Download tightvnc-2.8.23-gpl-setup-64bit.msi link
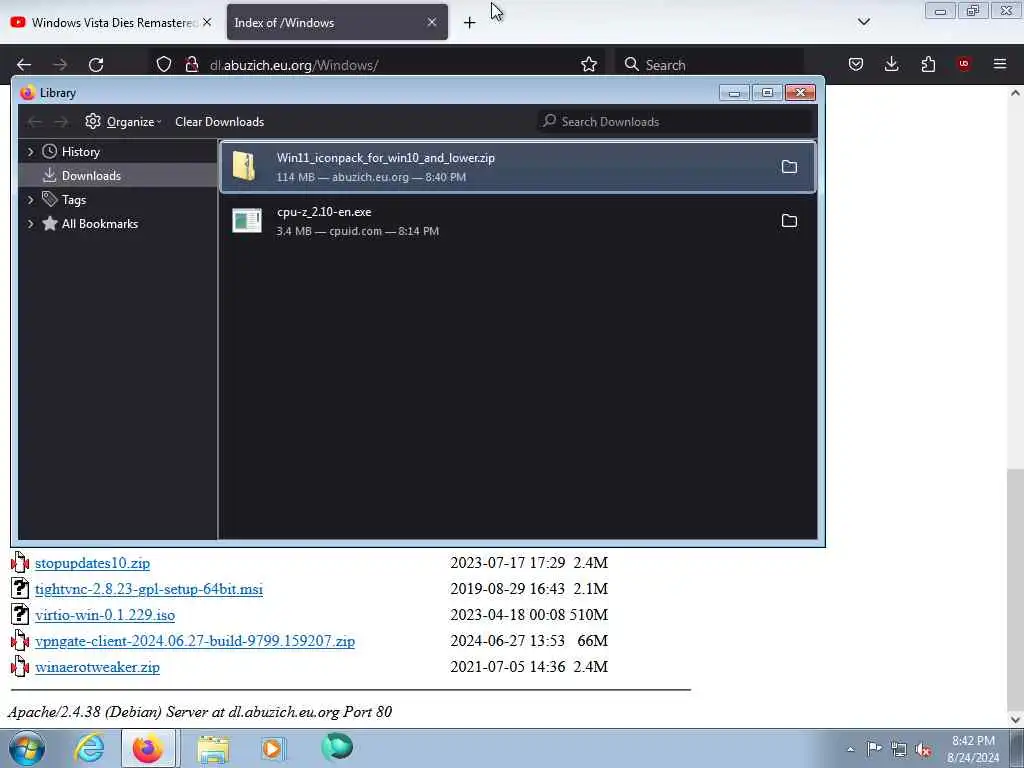The width and height of the screenshot is (1024, 768). [x=149, y=589]
